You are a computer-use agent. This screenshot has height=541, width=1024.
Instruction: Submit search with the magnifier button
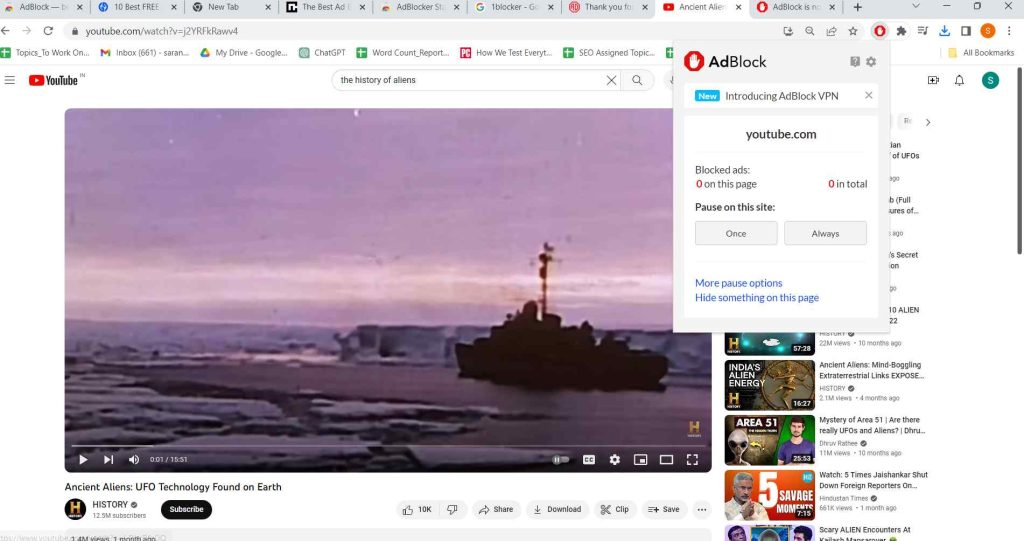(637, 80)
